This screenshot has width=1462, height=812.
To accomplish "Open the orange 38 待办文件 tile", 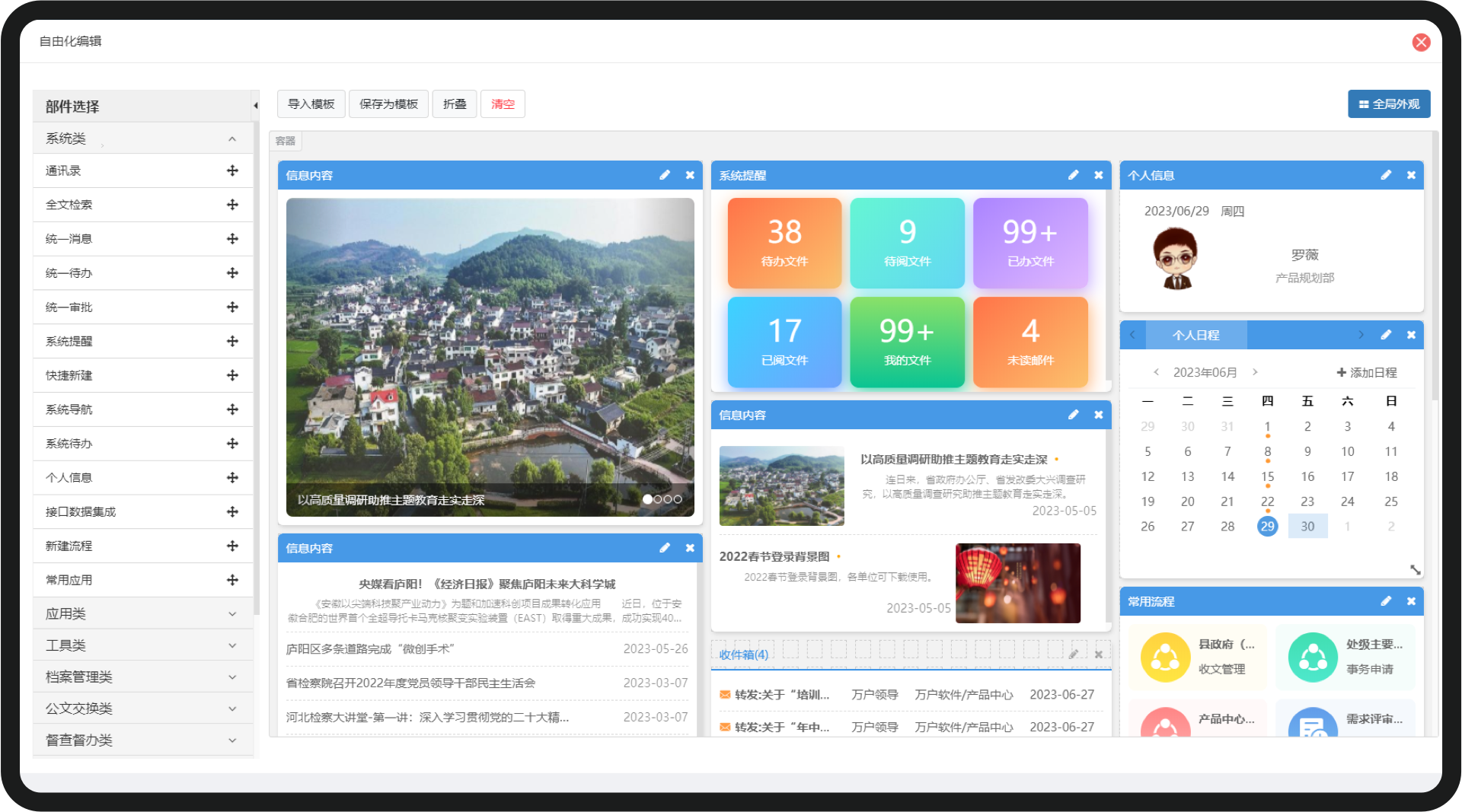I will (x=784, y=244).
